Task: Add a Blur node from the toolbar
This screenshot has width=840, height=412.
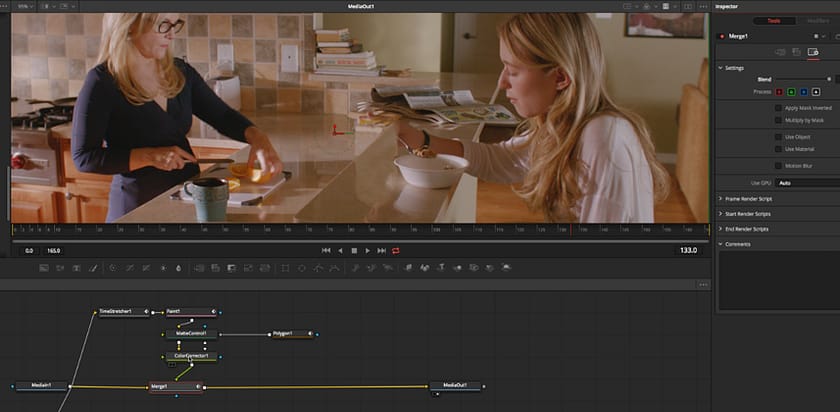Action: 178,267
